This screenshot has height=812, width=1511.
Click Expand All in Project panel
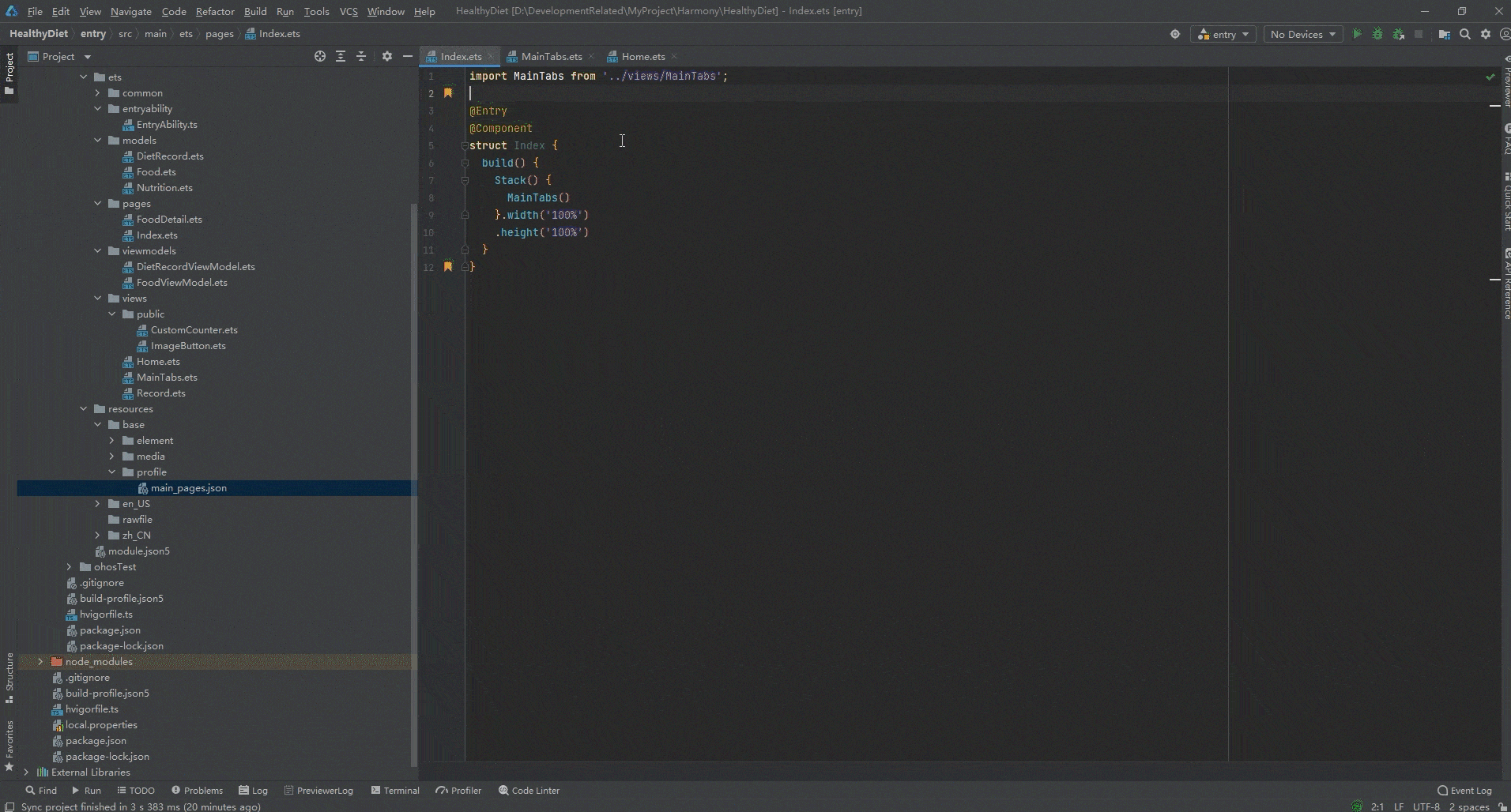pos(341,56)
